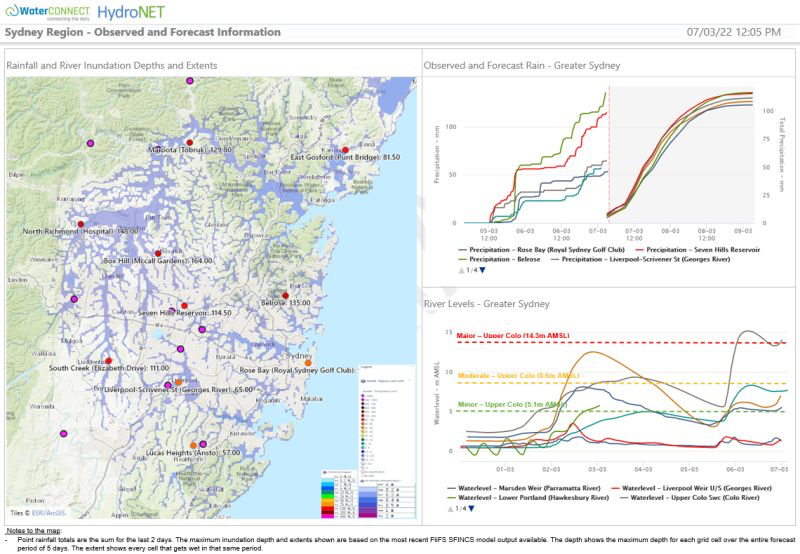Click the WaterConnect logo in the header

47,12
